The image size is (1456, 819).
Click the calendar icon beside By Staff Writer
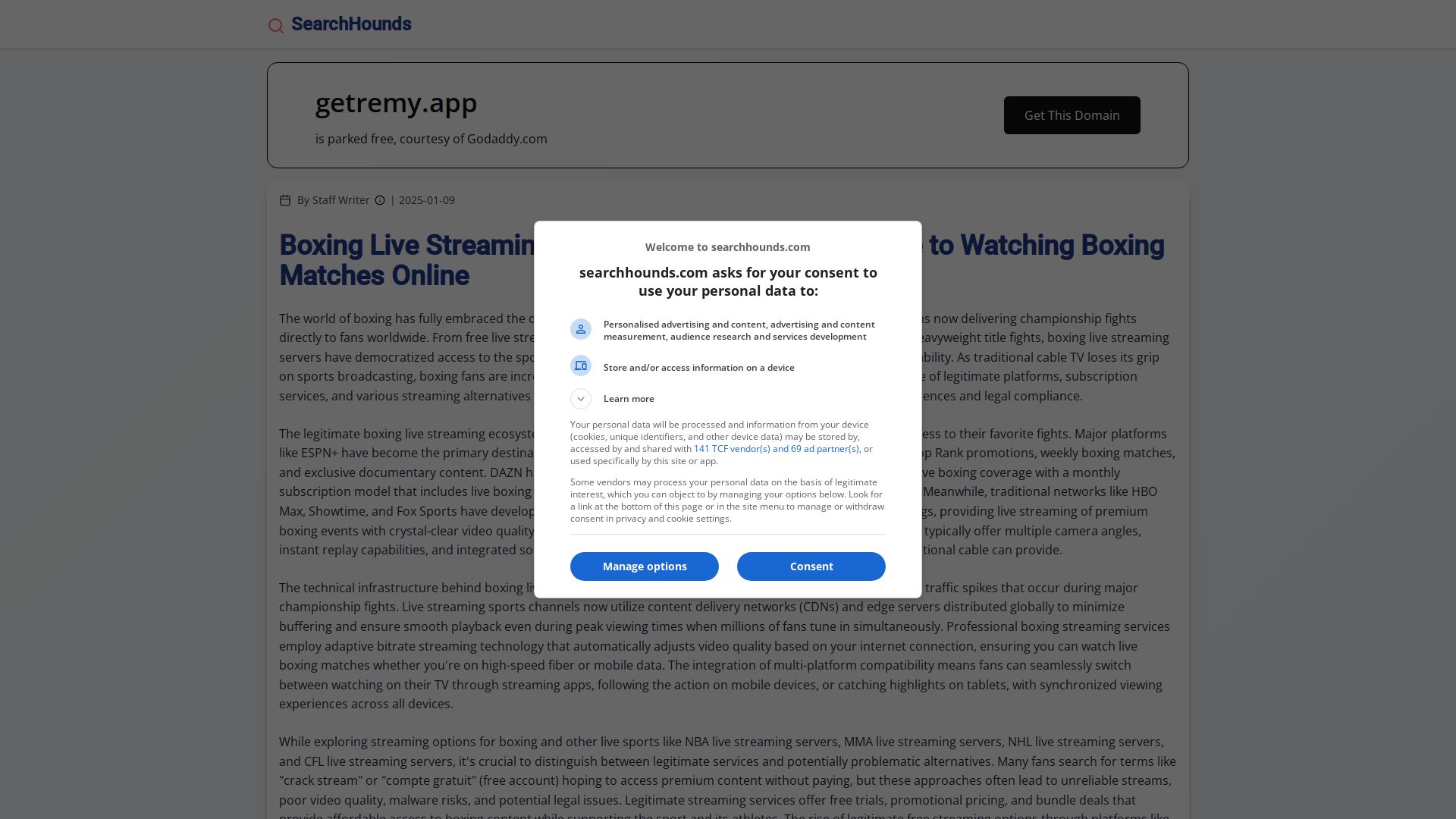(285, 200)
